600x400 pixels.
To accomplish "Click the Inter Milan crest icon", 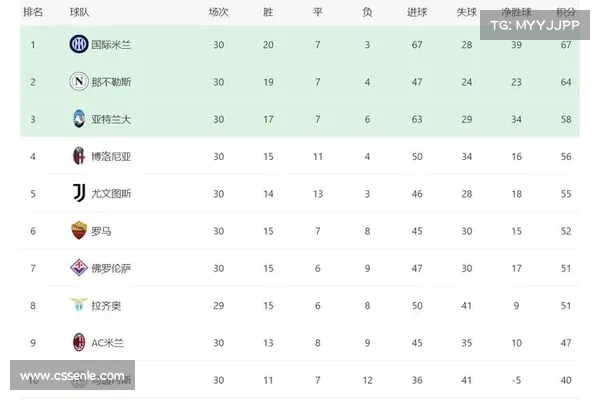I will tap(79, 44).
